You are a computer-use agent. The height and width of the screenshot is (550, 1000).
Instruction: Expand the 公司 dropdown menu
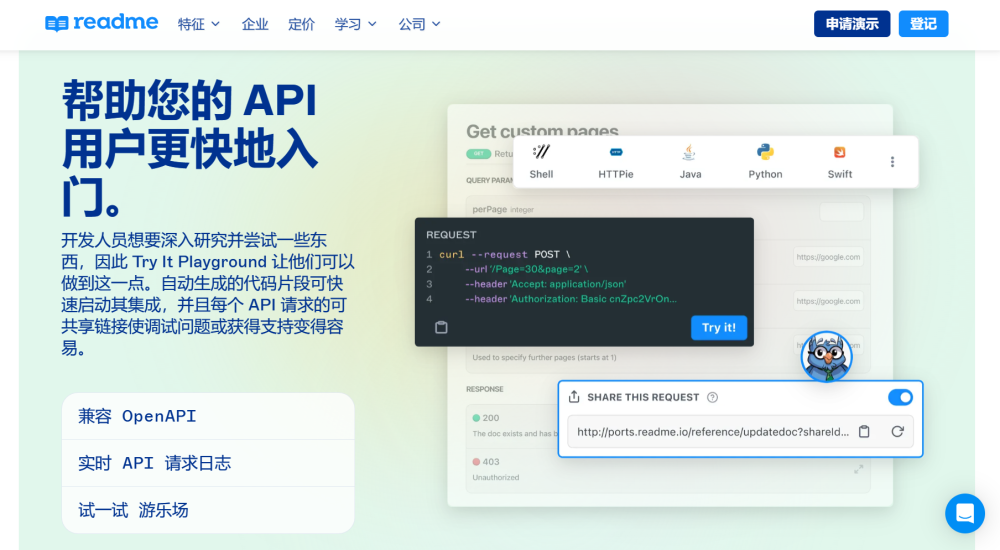[419, 24]
